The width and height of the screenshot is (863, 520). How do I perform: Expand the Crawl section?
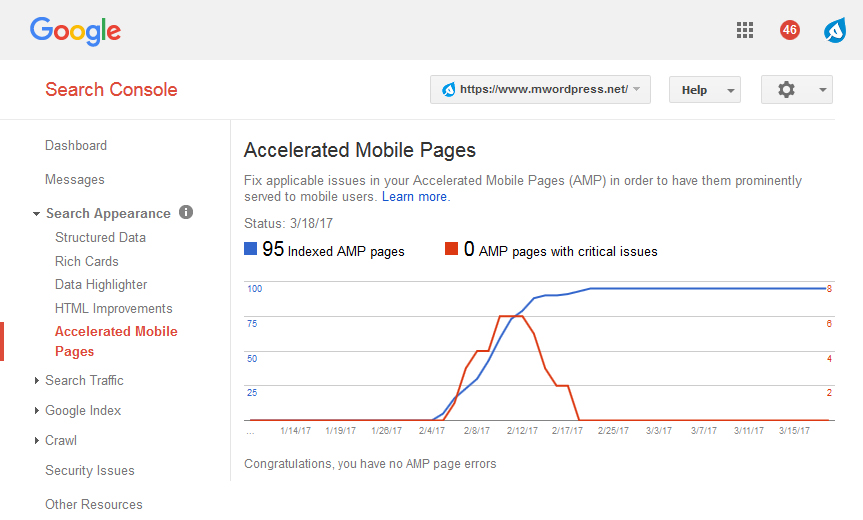coord(36,440)
